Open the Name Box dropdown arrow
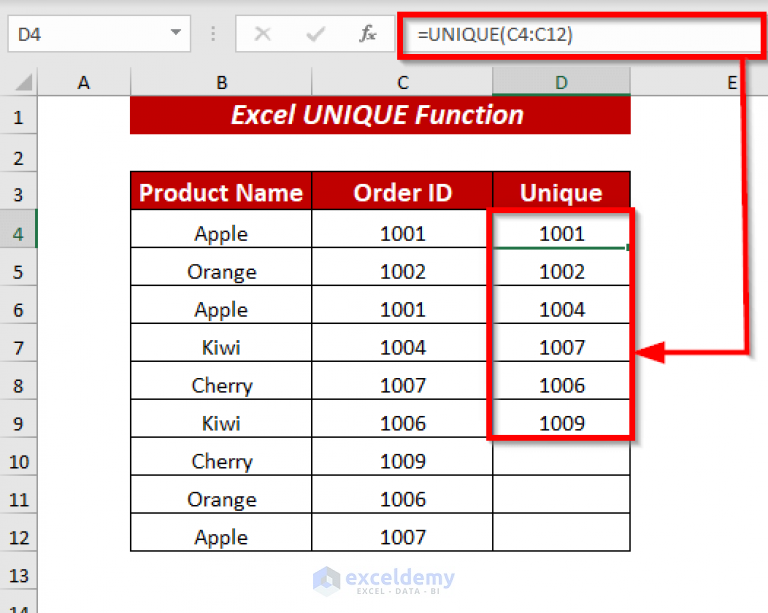The image size is (768, 613). [175, 33]
